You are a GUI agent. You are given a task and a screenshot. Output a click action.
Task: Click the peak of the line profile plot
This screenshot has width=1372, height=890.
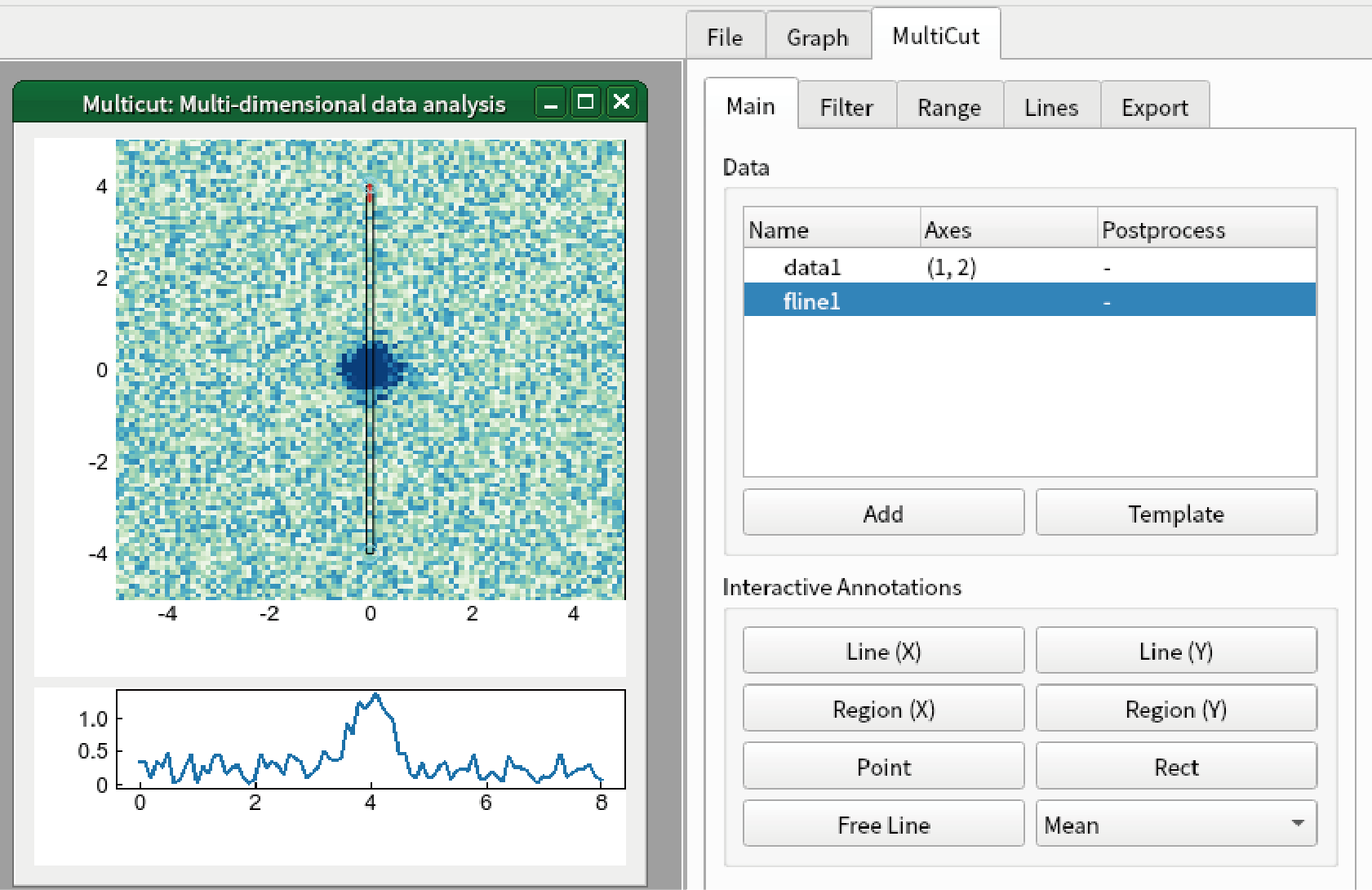point(375,696)
